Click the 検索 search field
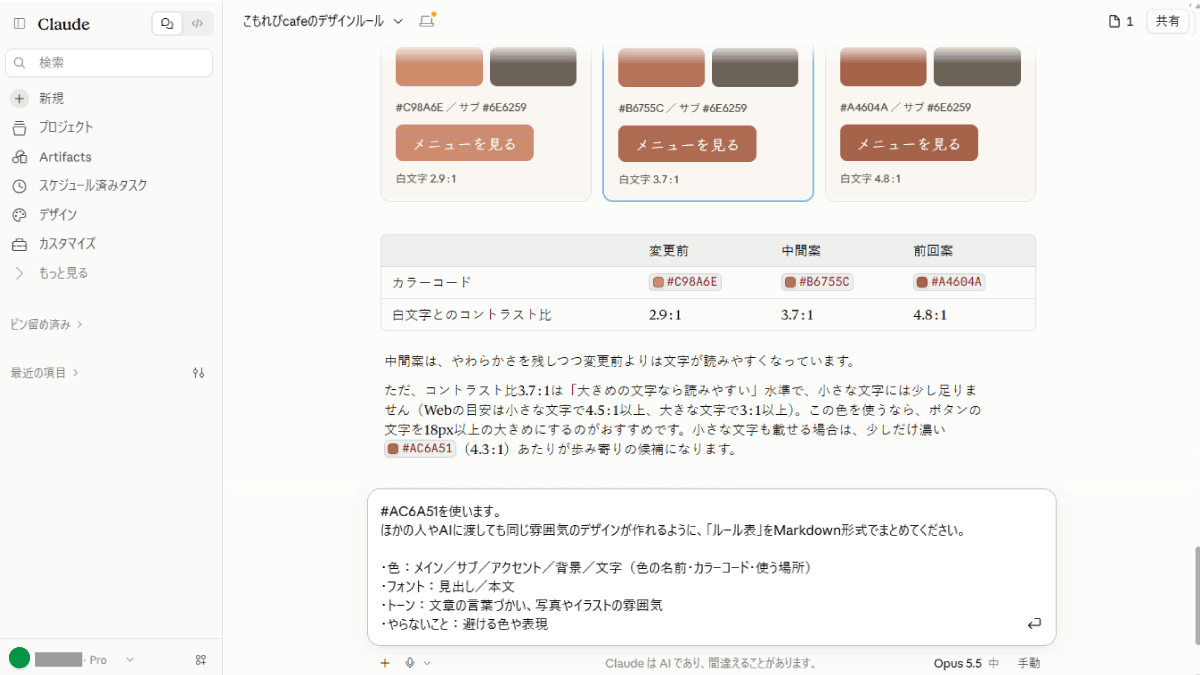This screenshot has height=675, width=1200. 109,62
